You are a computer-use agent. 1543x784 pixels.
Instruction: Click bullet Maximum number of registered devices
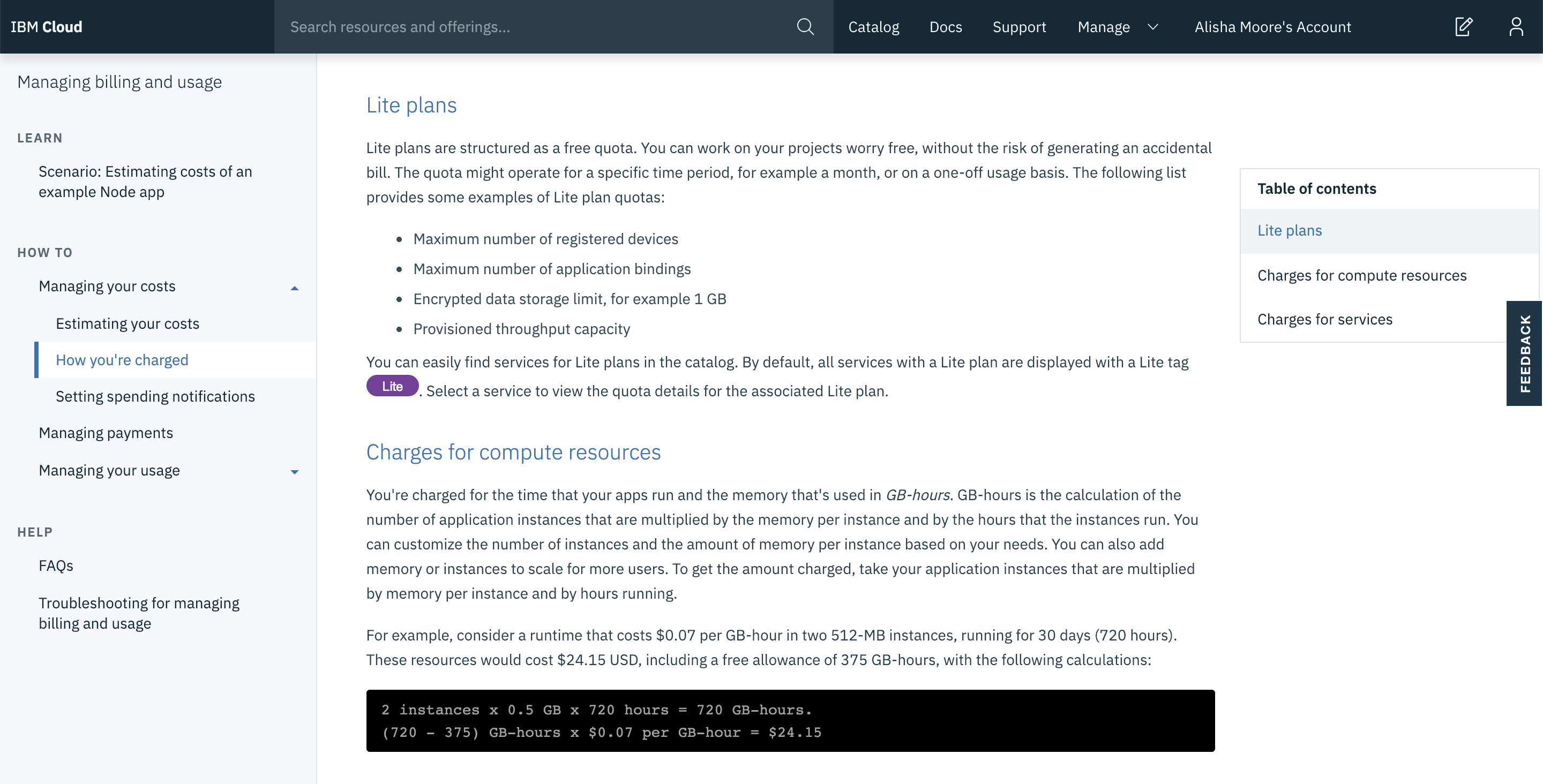546,239
